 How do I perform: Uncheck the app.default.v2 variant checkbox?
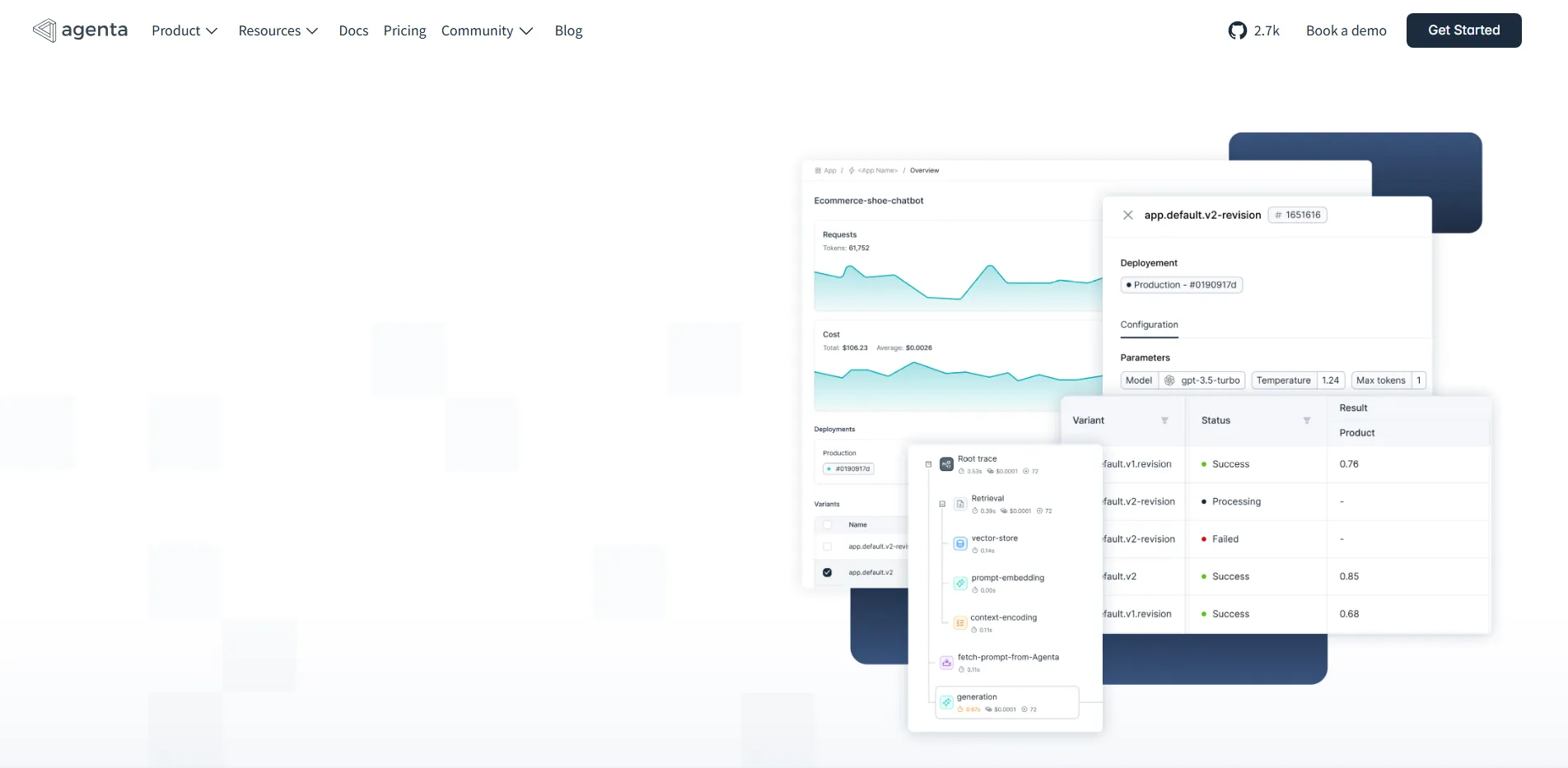(828, 572)
